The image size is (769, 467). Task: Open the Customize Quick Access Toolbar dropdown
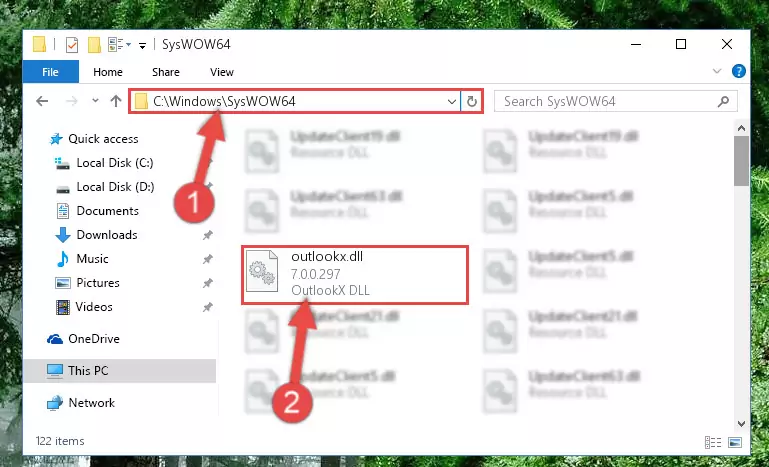point(142,46)
